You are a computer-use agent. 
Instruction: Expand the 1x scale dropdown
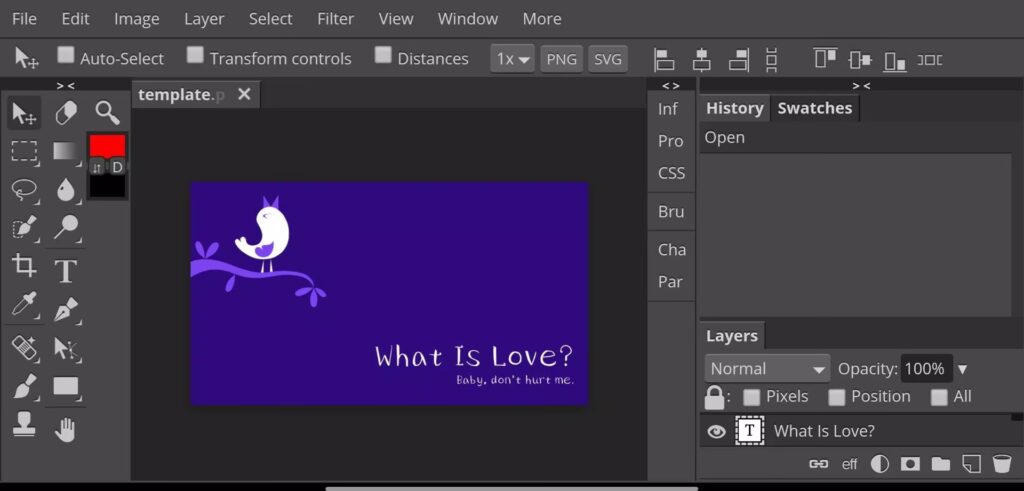coord(512,59)
